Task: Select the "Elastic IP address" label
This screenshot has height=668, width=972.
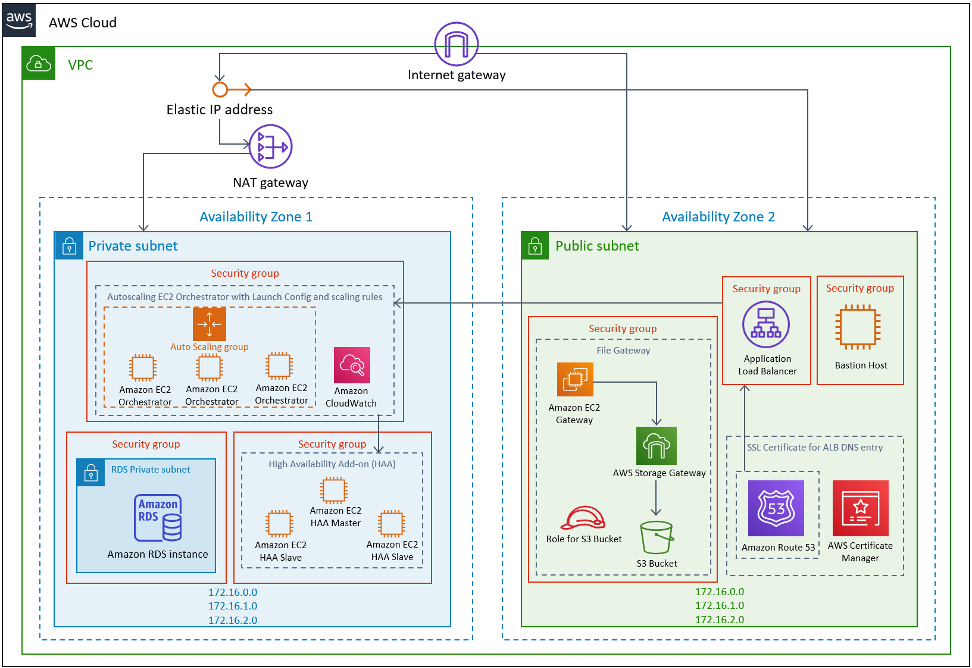Action: (219, 110)
